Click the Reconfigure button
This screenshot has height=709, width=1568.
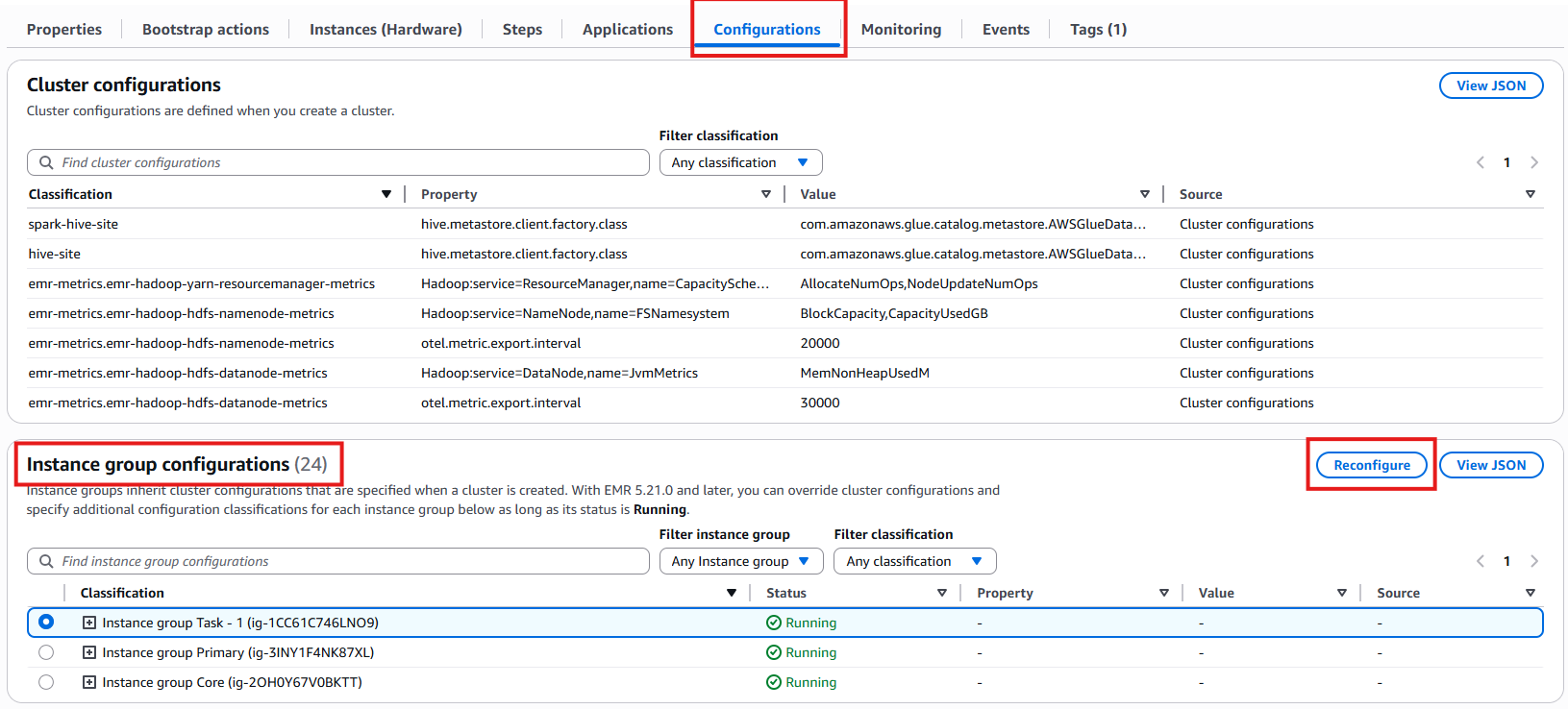[x=1371, y=465]
